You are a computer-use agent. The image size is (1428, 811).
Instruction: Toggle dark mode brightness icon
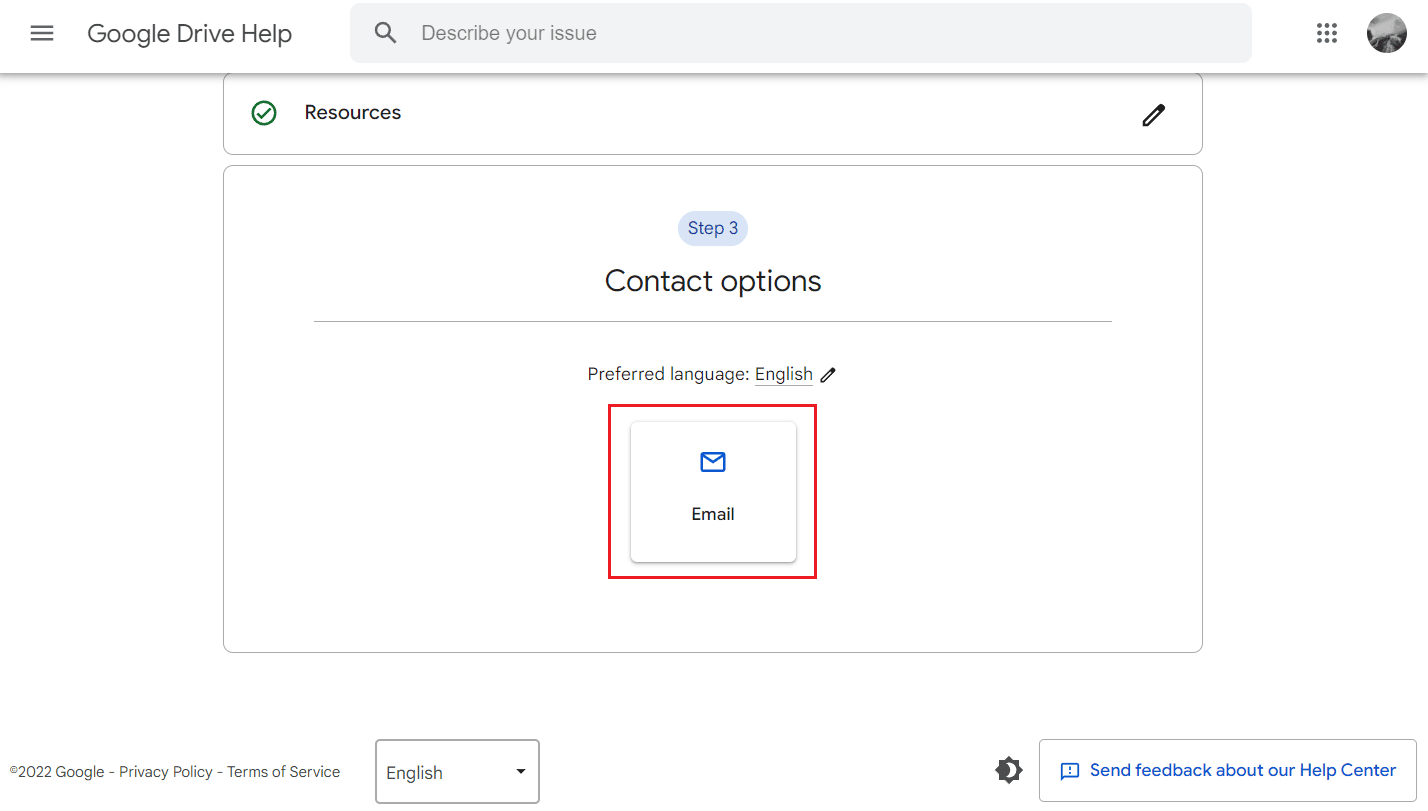(x=1009, y=770)
